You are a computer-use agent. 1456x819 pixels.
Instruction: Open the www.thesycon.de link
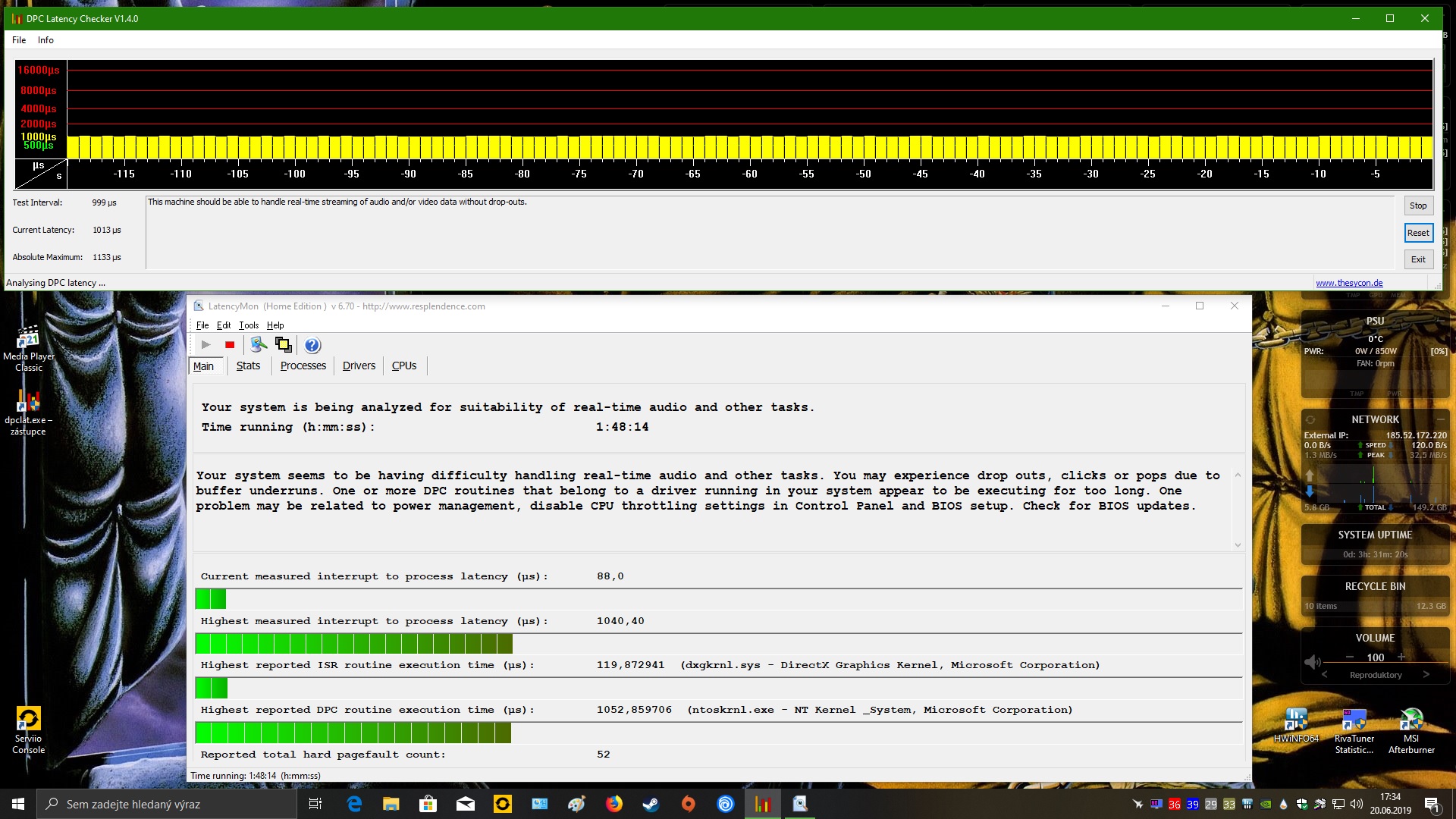1348,283
